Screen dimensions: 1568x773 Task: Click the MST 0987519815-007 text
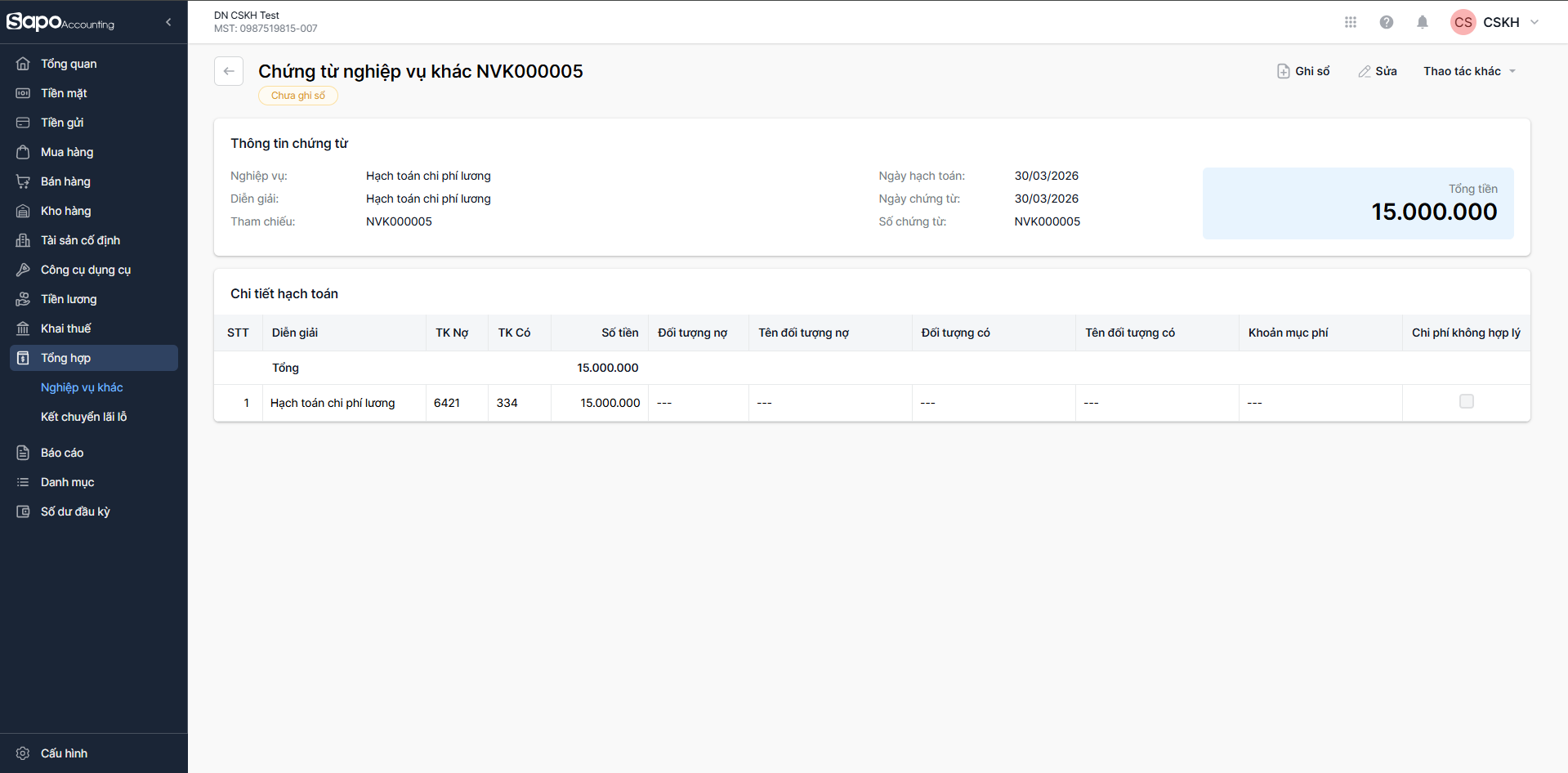click(266, 29)
